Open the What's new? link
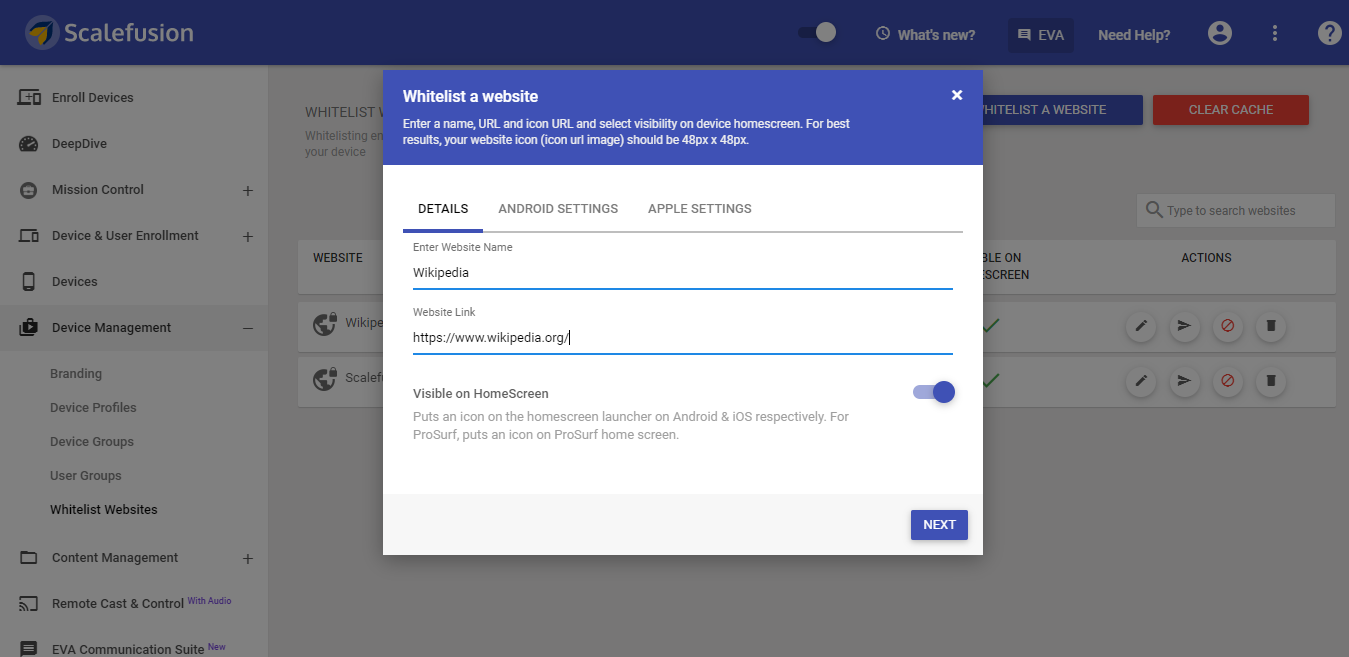 (x=925, y=35)
